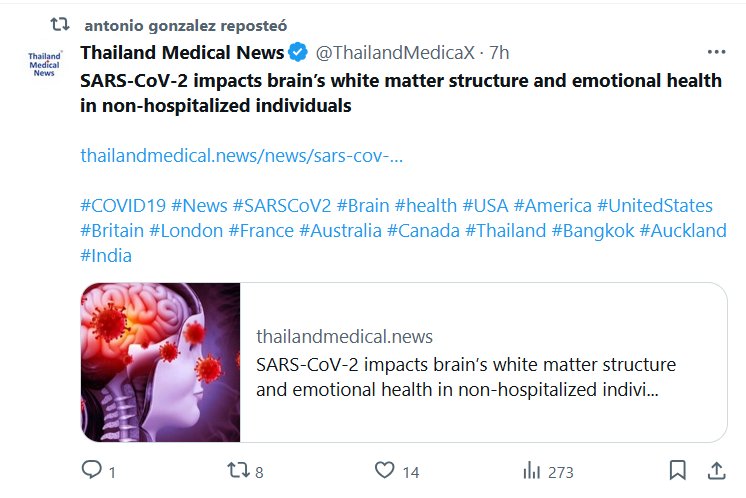Screen dimensions: 746x498
Task: Click the link preview card headline
Action: [465, 376]
